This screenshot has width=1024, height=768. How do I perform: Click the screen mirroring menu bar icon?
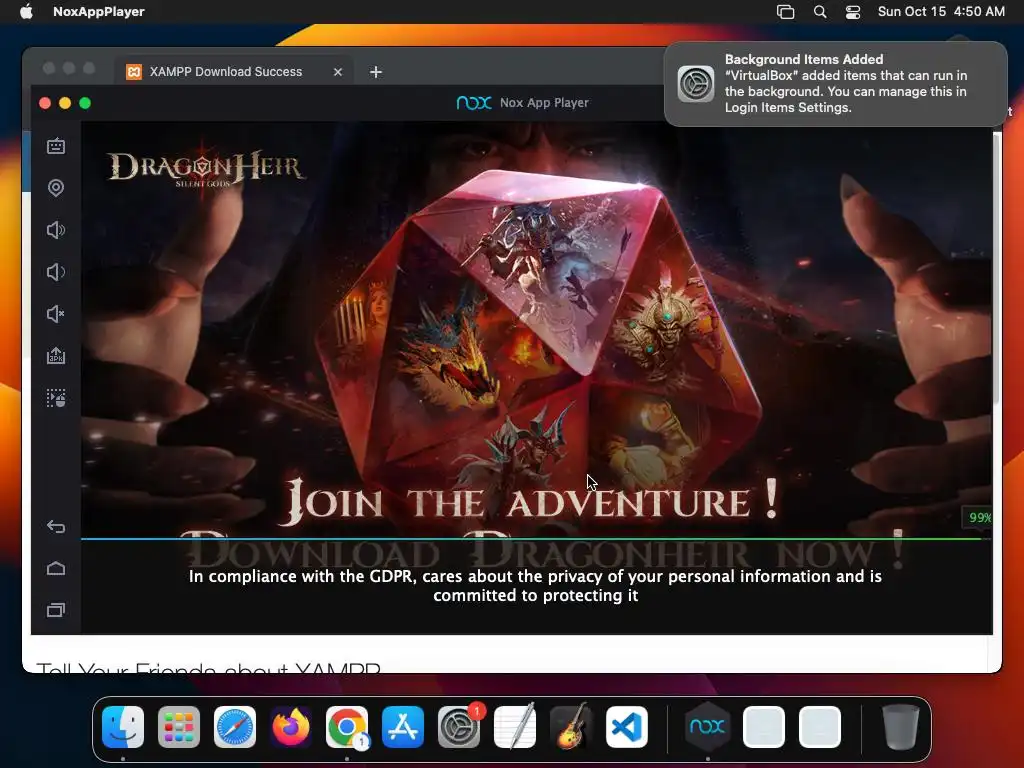pyautogui.click(x=786, y=11)
